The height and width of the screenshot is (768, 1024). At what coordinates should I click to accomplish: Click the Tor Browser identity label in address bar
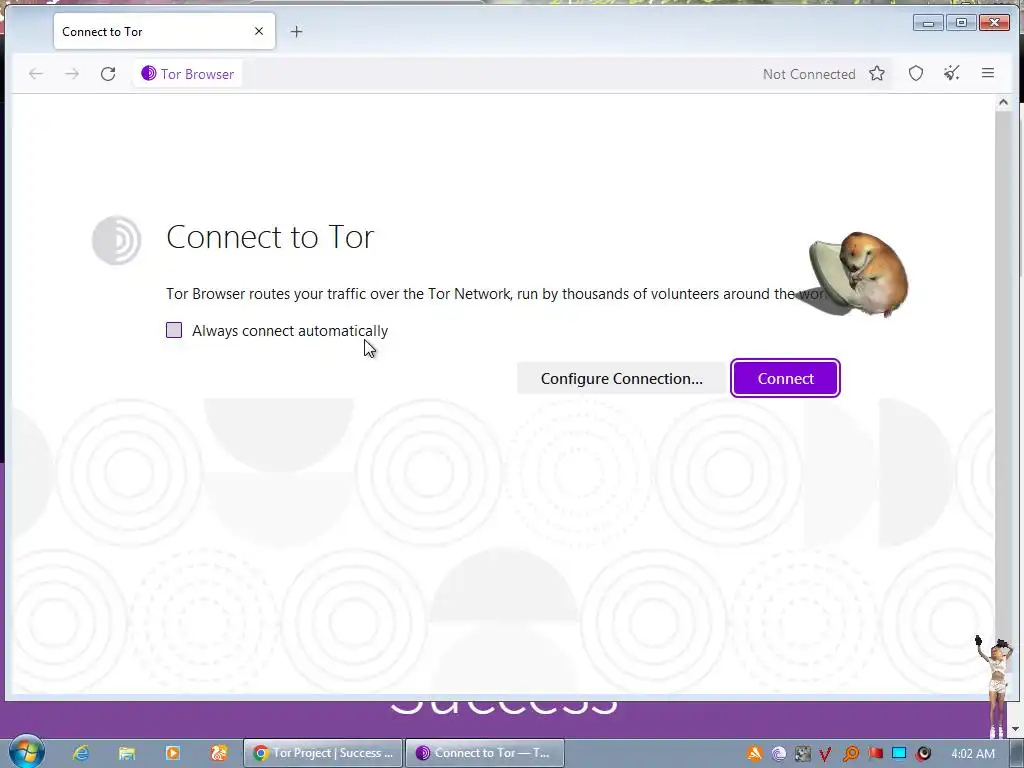click(x=188, y=74)
